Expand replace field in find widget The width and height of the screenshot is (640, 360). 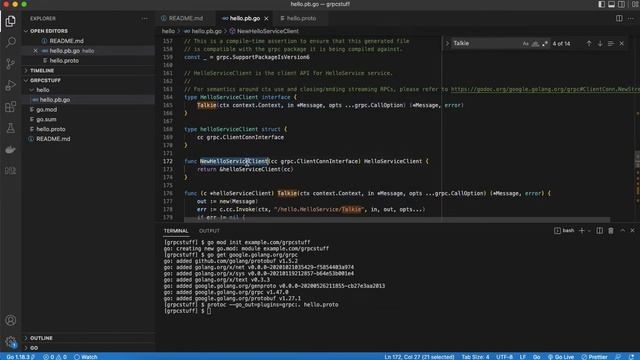pos(447,43)
